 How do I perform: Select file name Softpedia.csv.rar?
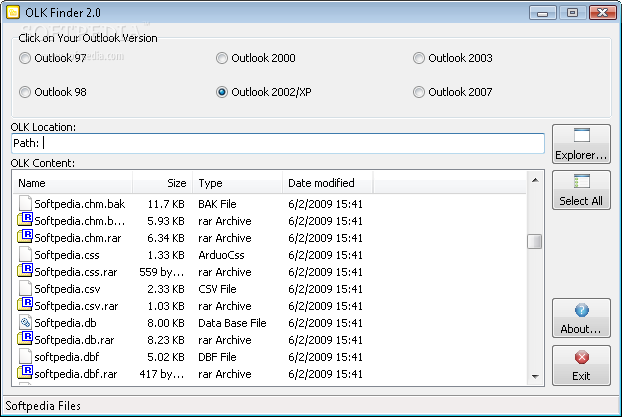coord(76,306)
